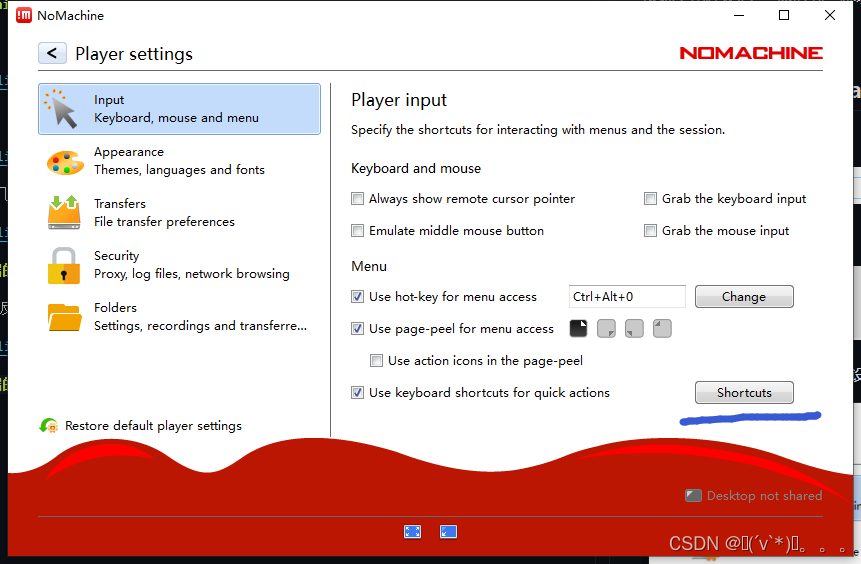861x564 pixels.
Task: Enable Always show remote cursor pointer
Action: (357, 199)
